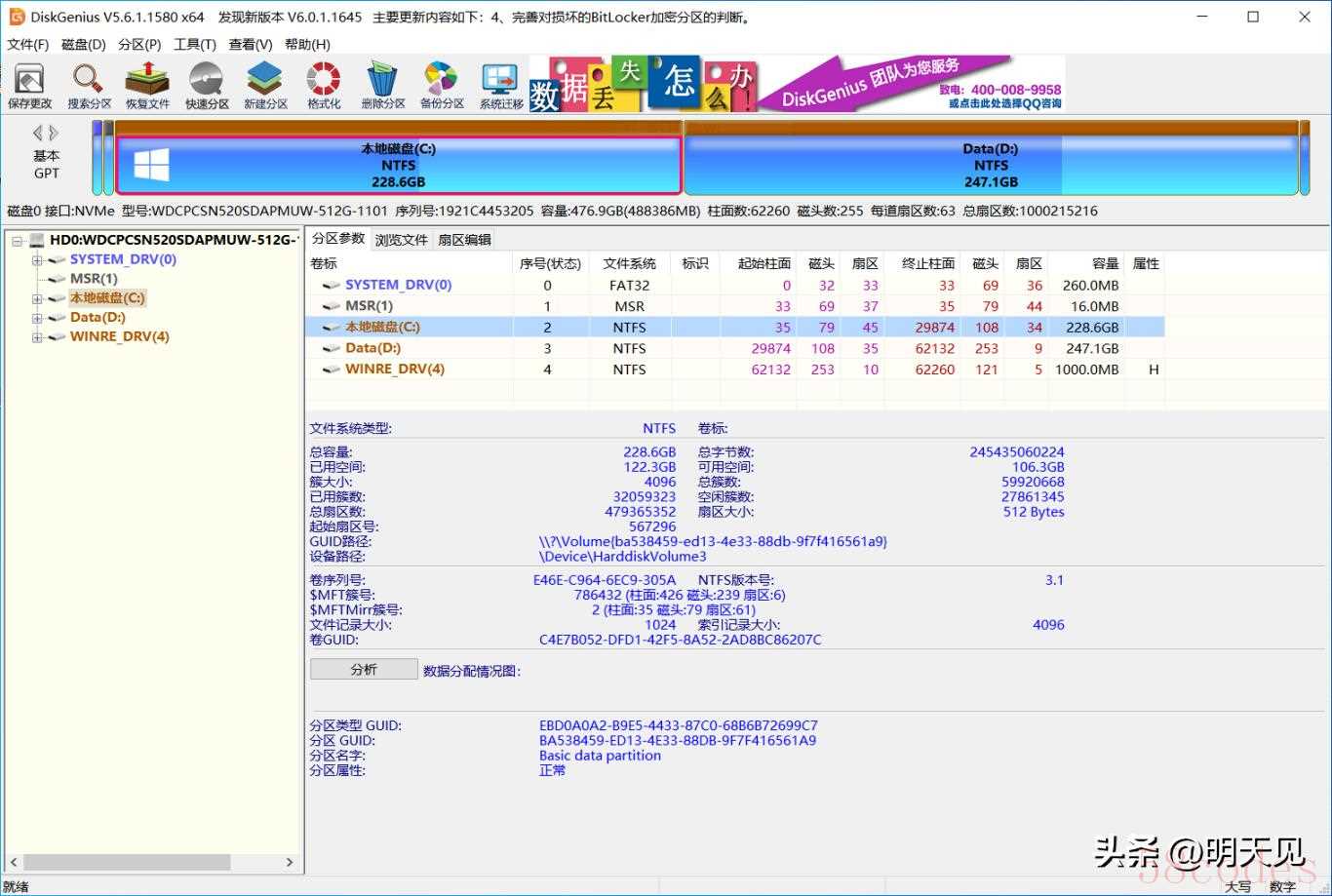Click the MSR(1) drive icon in the tree

[58, 279]
